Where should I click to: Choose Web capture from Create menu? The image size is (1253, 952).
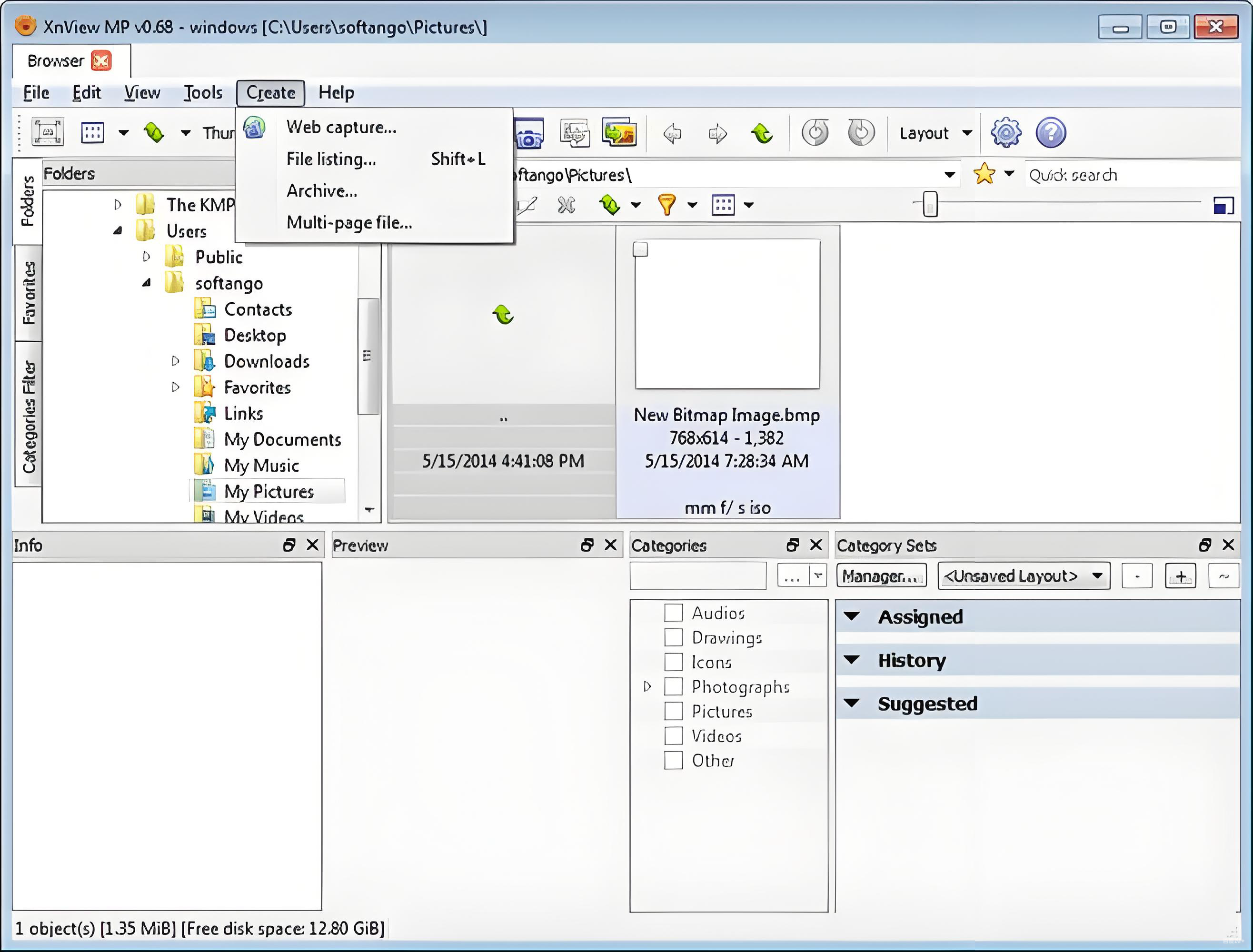340,127
